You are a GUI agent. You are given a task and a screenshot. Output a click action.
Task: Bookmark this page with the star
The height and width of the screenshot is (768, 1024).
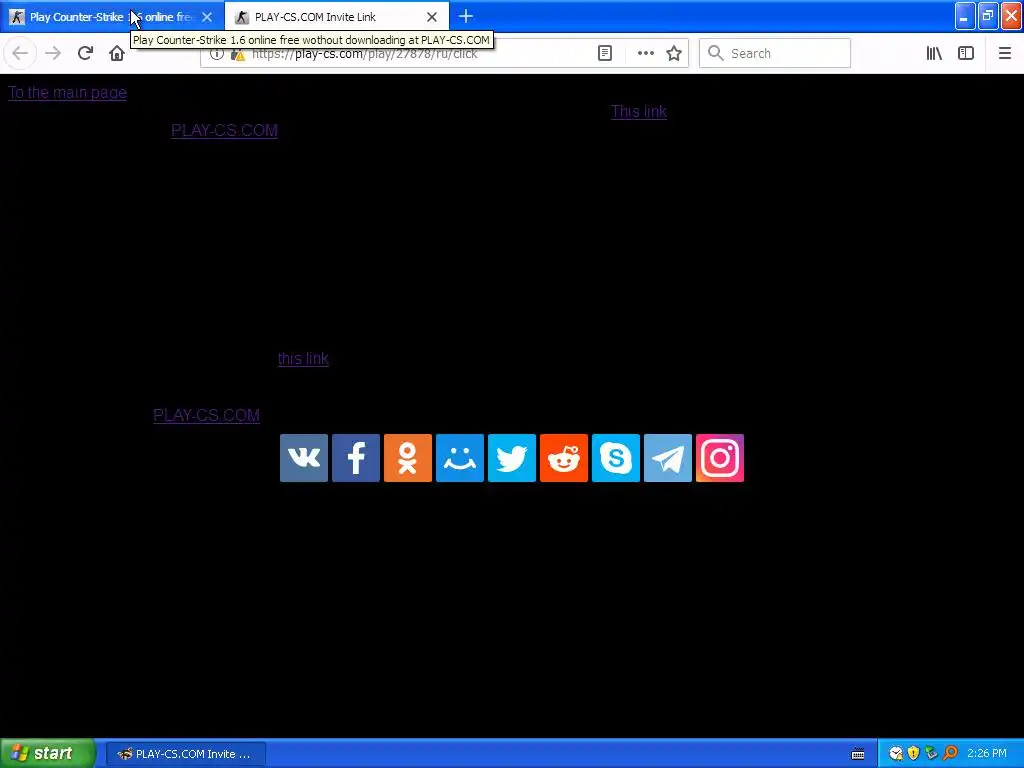point(674,53)
